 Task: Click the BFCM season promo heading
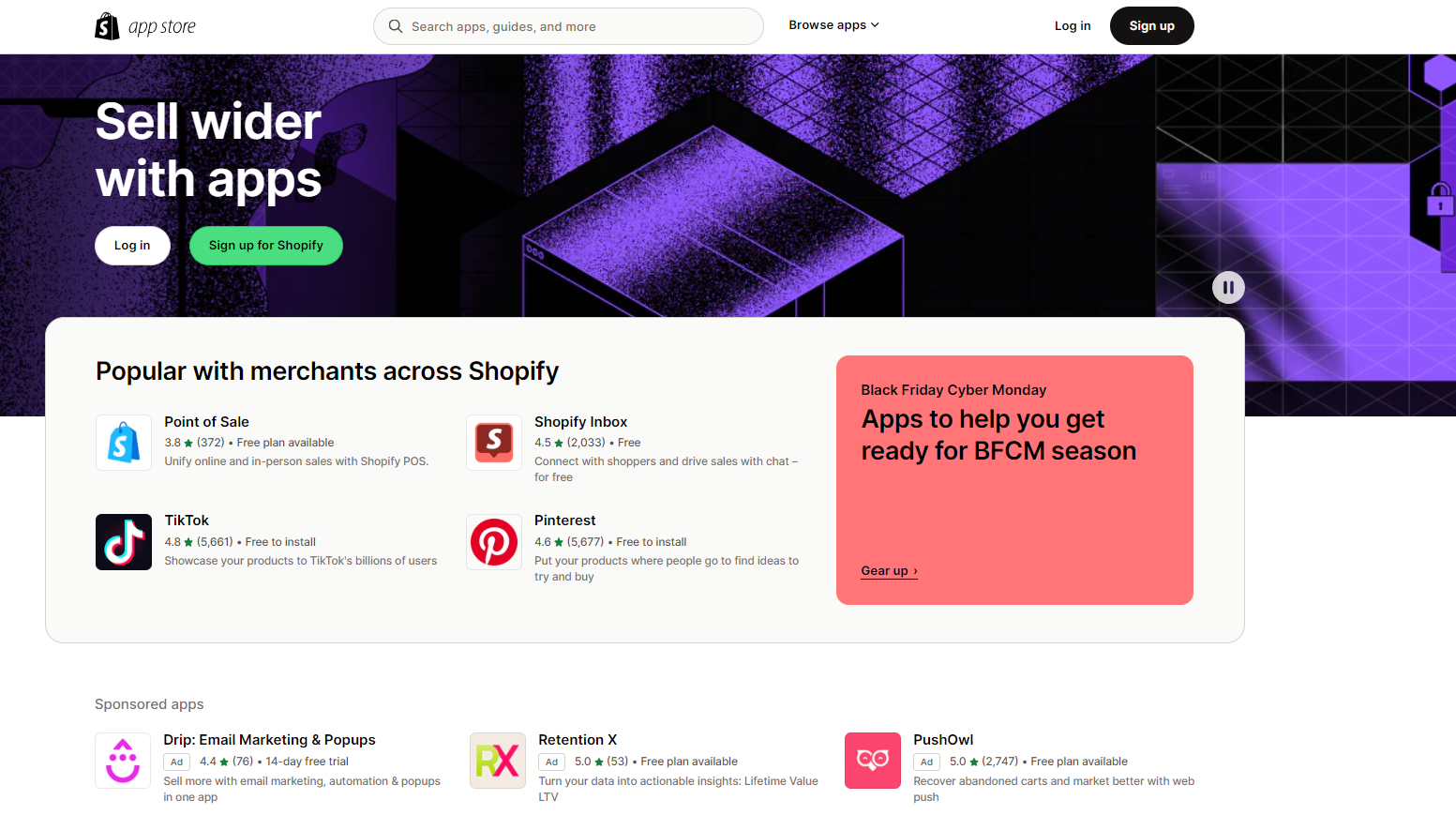coord(998,435)
